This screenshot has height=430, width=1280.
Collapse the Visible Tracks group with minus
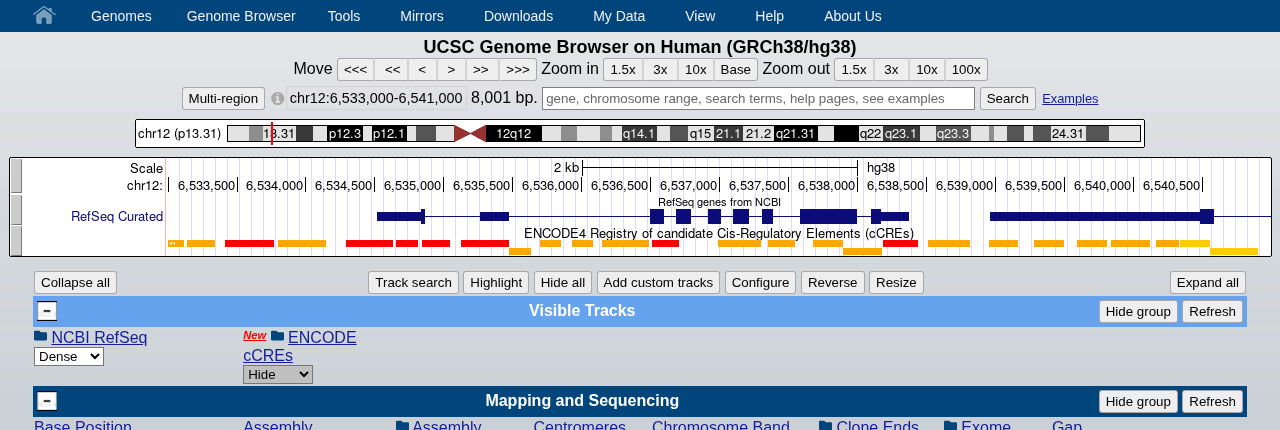pyautogui.click(x=47, y=311)
